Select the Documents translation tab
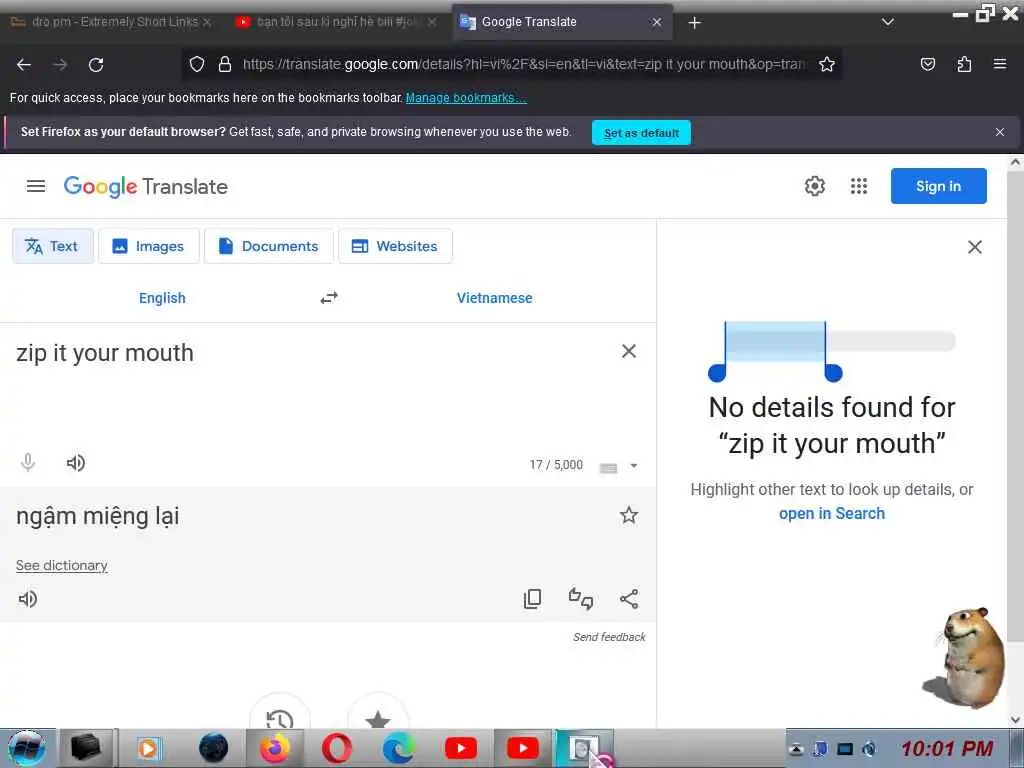This screenshot has height=768, width=1024. pyautogui.click(x=268, y=246)
